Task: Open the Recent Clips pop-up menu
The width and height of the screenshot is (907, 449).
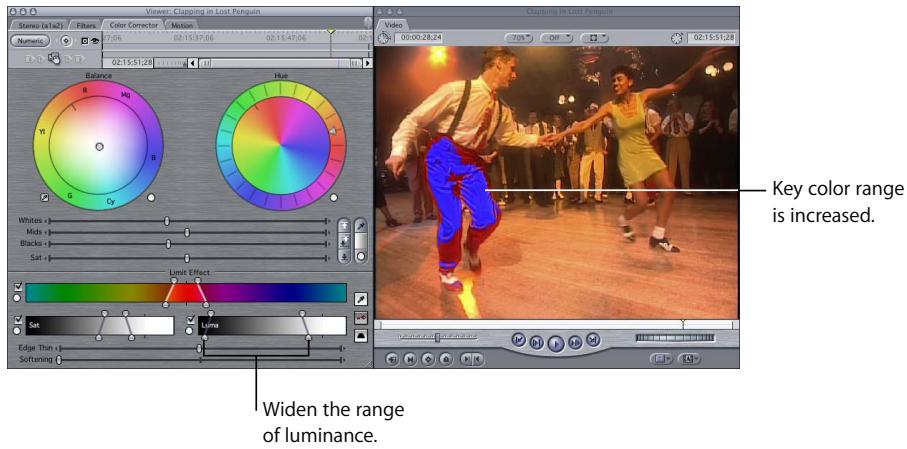Action: [x=661, y=359]
